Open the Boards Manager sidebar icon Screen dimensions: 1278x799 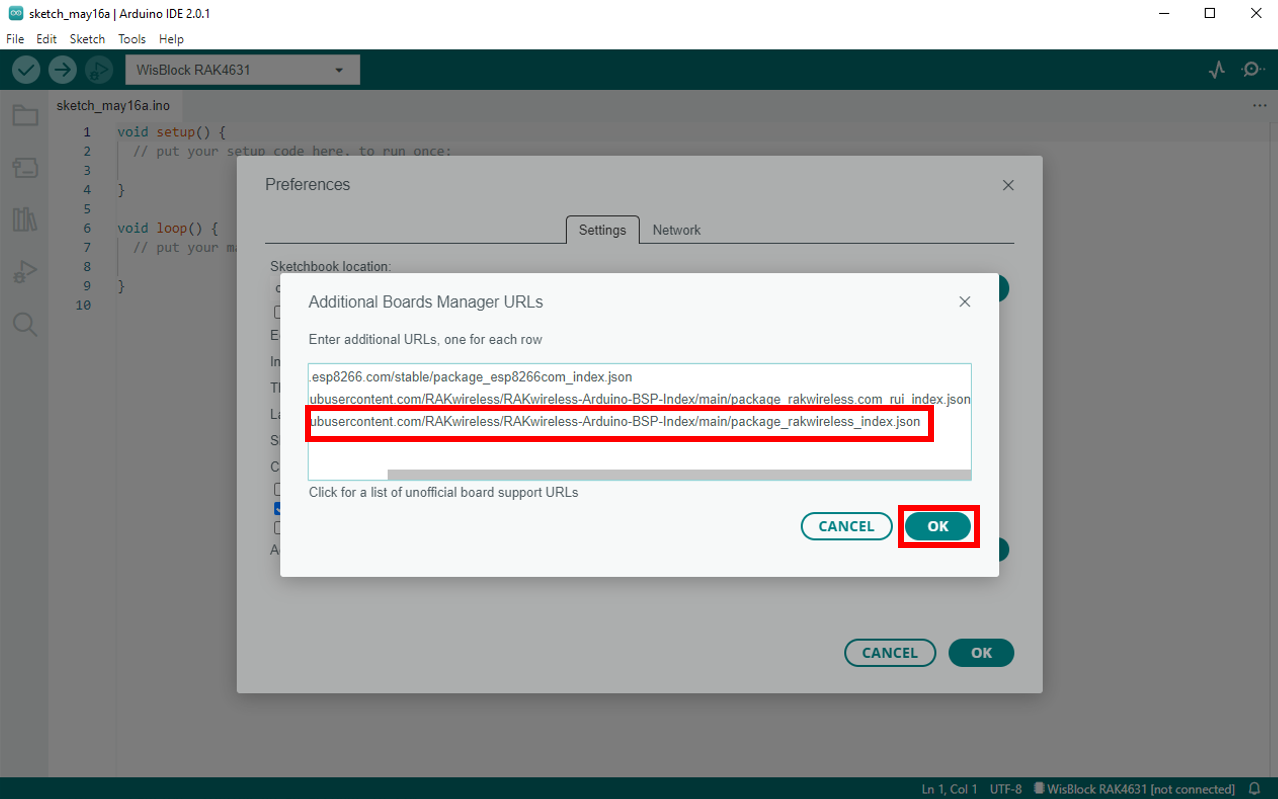[25, 168]
